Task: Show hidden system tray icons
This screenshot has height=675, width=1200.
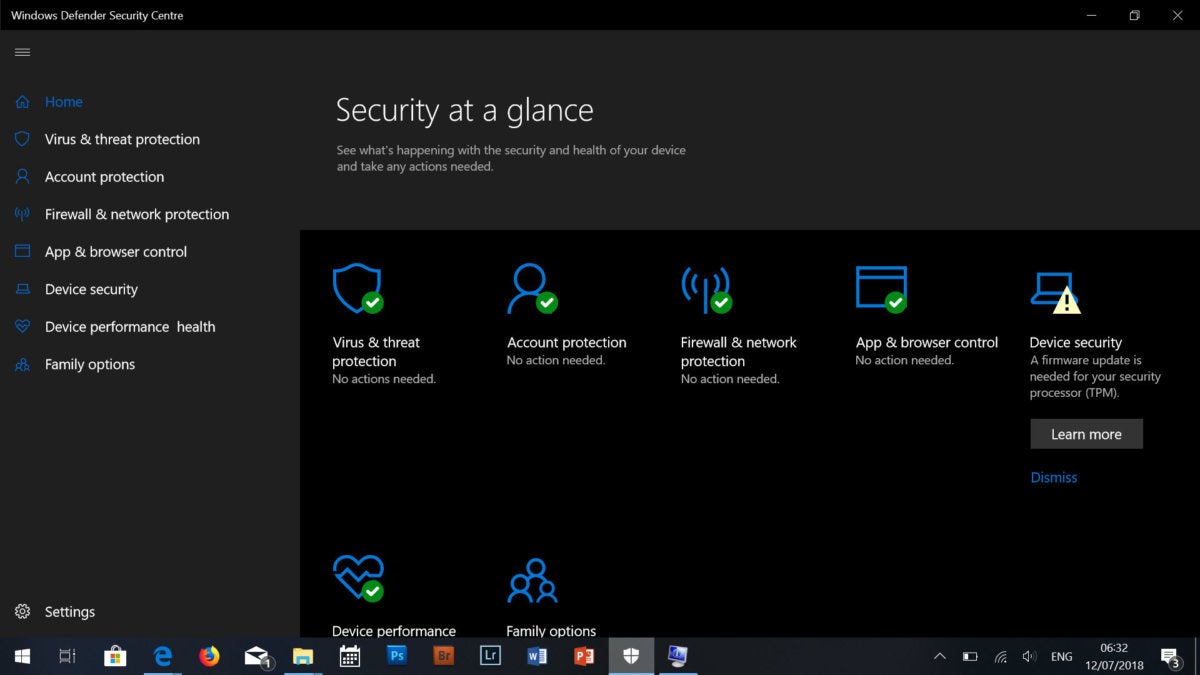Action: tap(940, 657)
